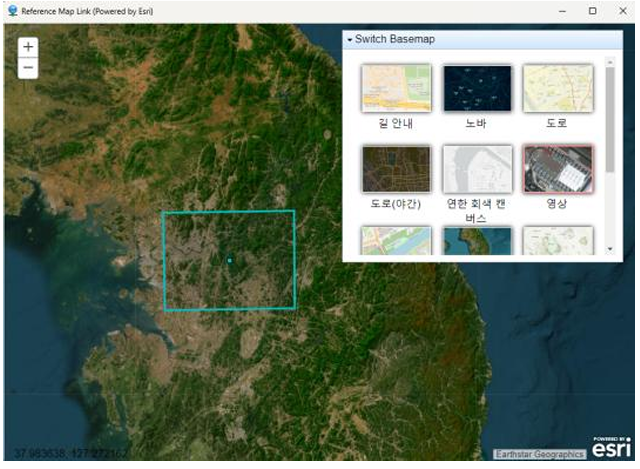The image size is (640, 469).
Task: Pick the 도로(야간) night streets basemap
Action: click(x=396, y=169)
